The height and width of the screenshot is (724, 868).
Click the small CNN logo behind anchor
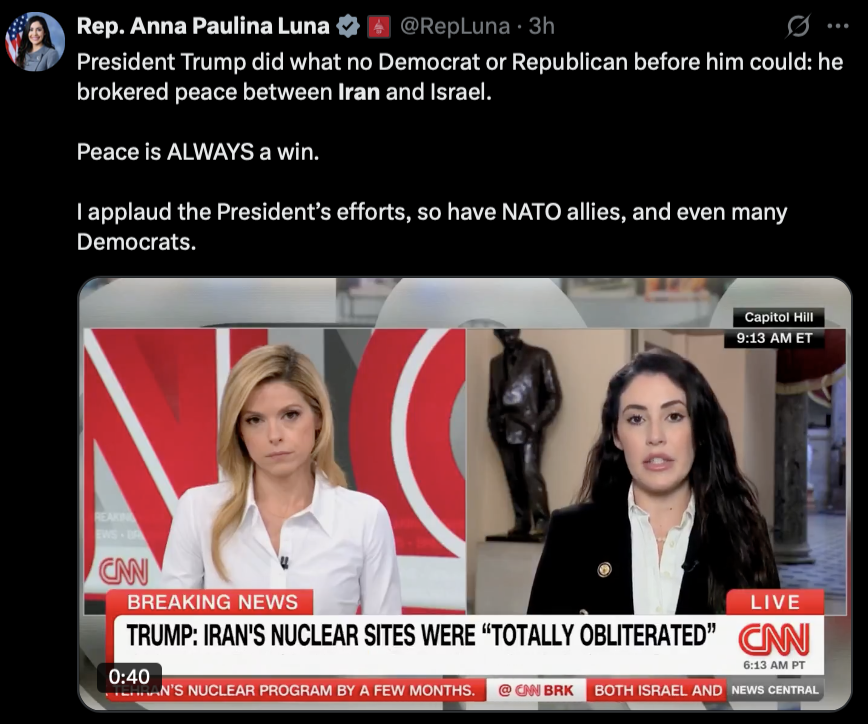pos(123,571)
